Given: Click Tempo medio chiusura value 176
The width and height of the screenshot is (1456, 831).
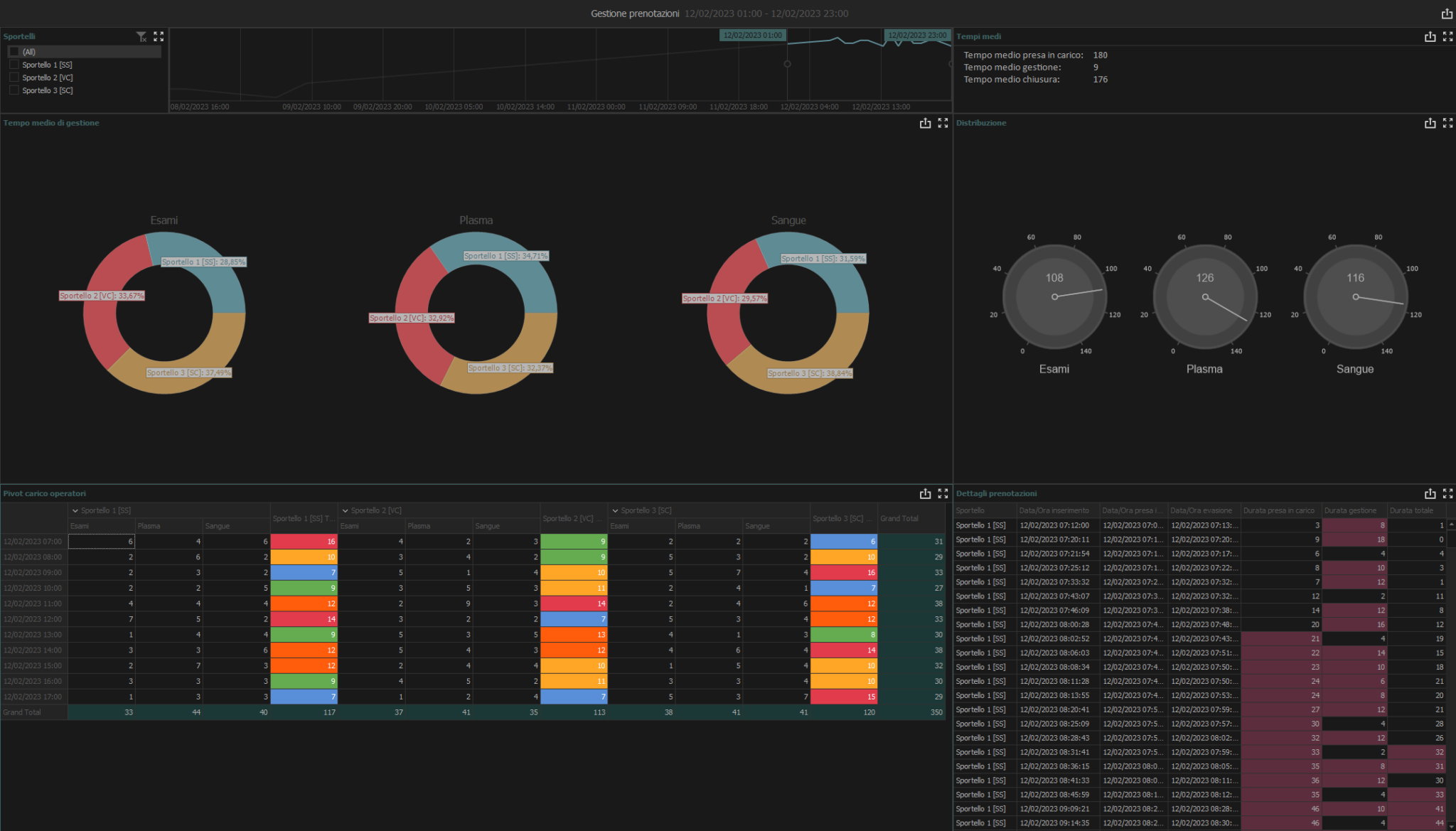Looking at the screenshot, I should tap(1100, 80).
